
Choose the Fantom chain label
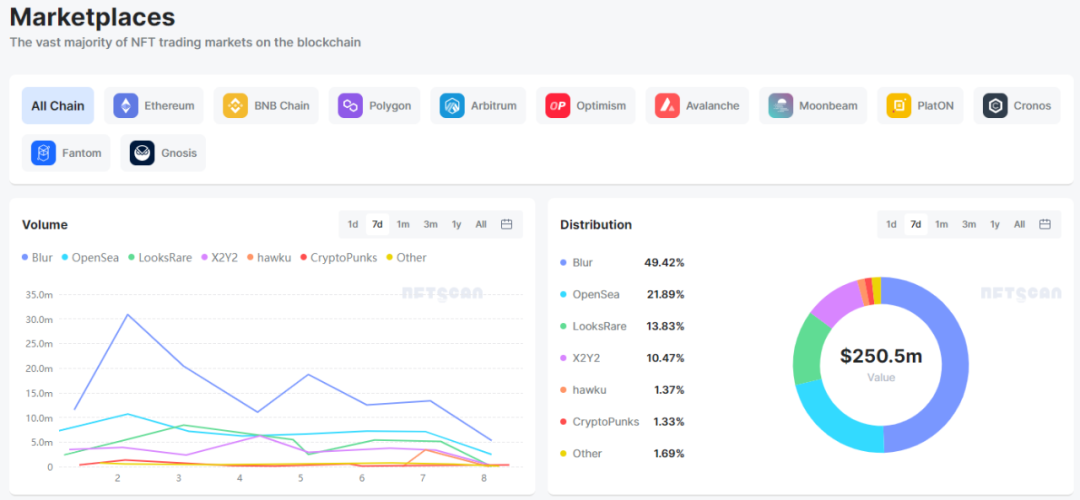[x=82, y=153]
